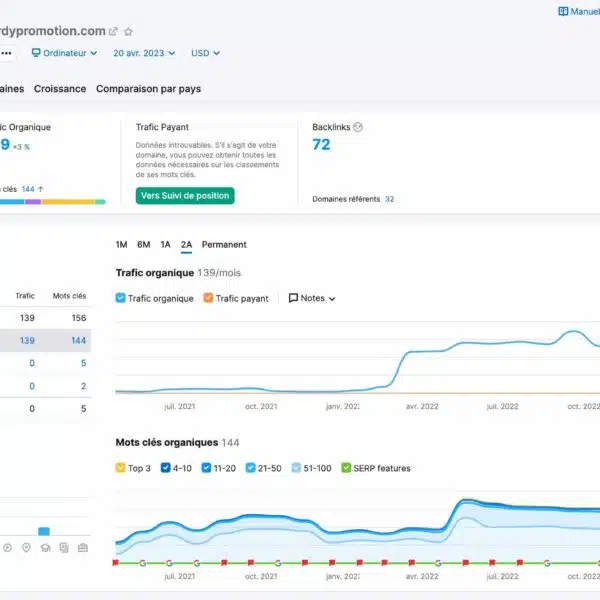
Task: Click the info icon next to Backlinks
Action: click(x=358, y=127)
